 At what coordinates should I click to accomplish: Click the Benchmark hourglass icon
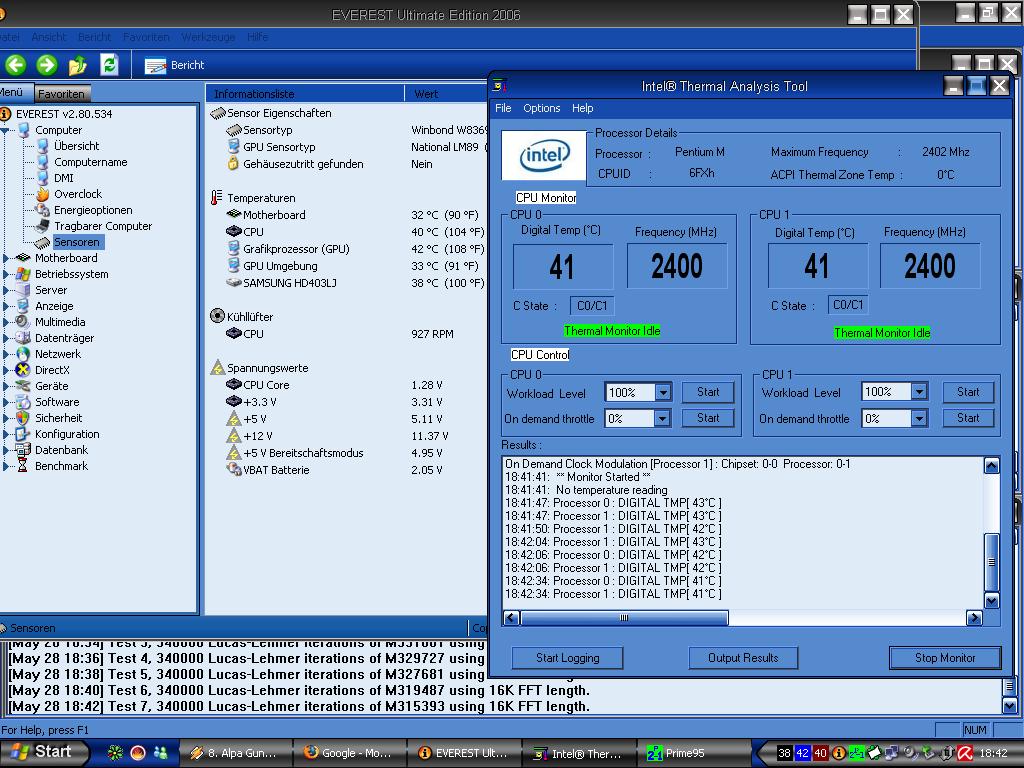point(23,466)
